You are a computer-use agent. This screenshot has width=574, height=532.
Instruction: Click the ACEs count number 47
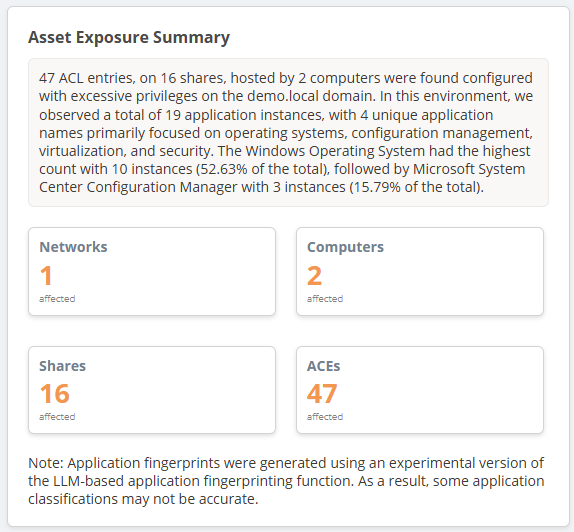(x=322, y=394)
